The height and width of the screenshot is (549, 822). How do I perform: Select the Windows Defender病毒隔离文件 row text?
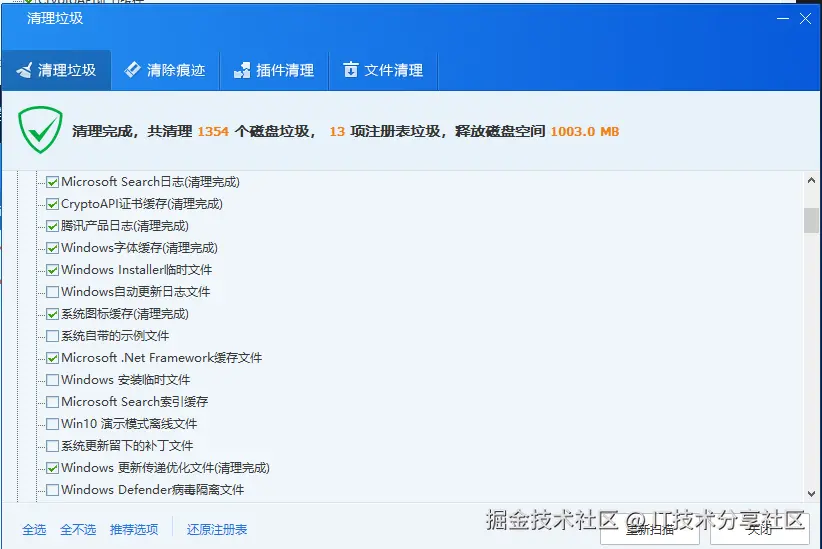[153, 490]
